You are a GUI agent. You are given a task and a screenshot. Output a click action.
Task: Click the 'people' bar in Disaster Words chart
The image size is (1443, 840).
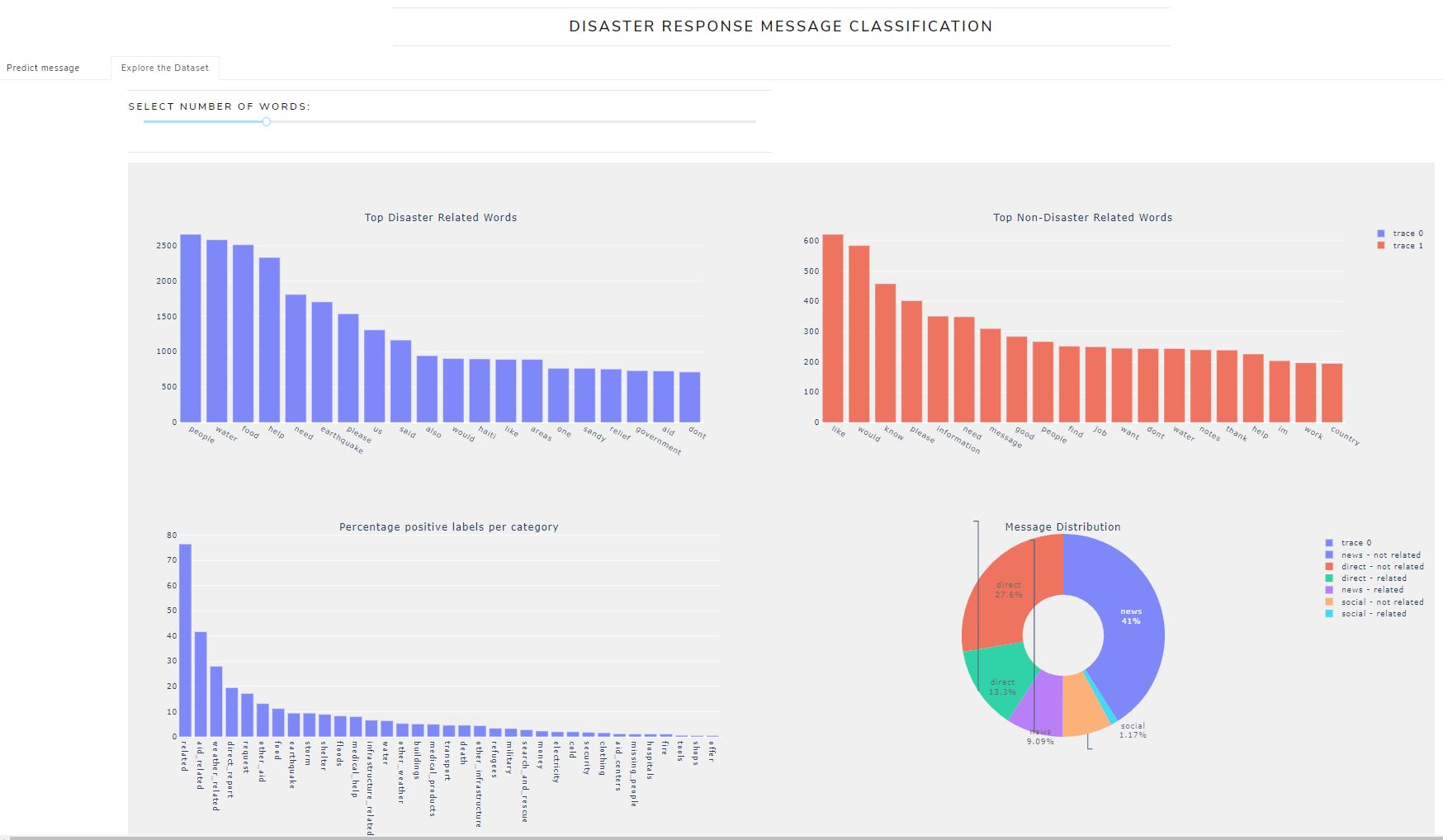[191, 330]
